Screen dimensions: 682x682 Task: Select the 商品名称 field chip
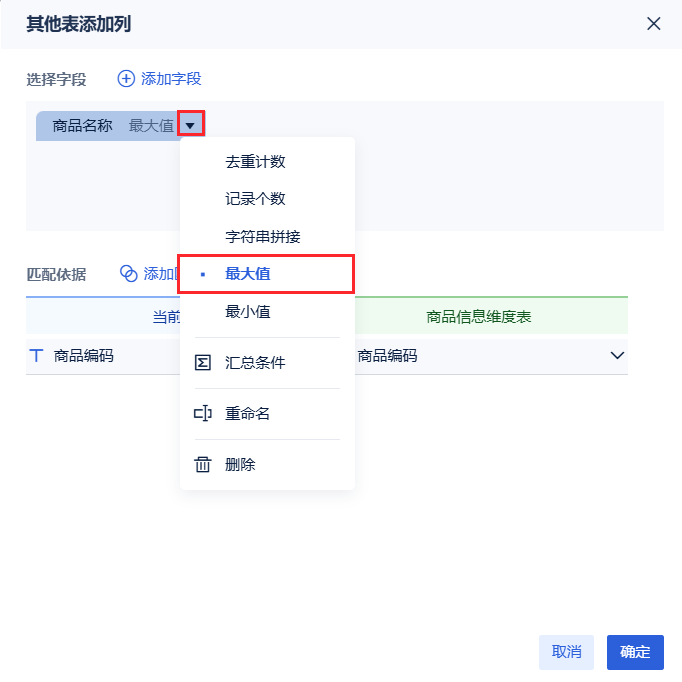tap(83, 126)
